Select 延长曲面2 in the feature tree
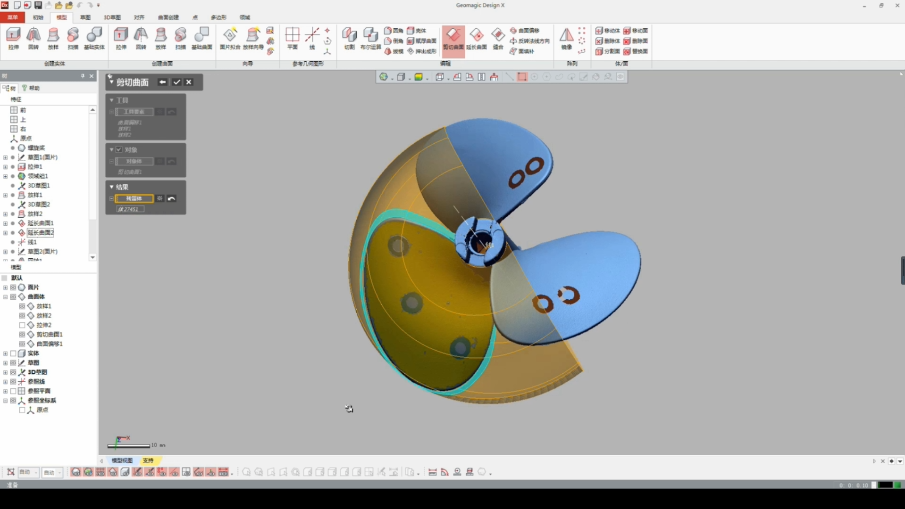 (x=41, y=232)
